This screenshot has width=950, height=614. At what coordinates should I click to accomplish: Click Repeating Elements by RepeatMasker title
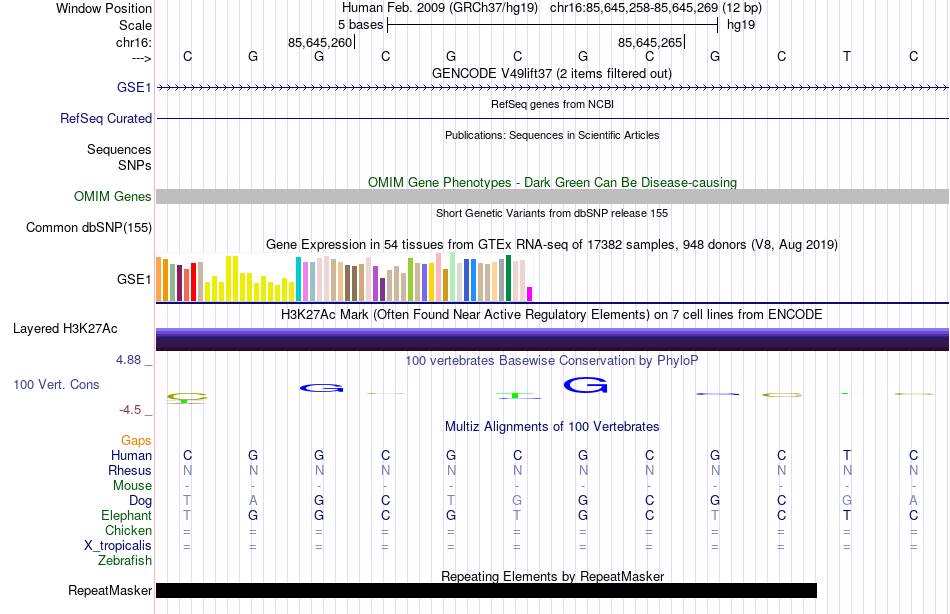coord(553,576)
